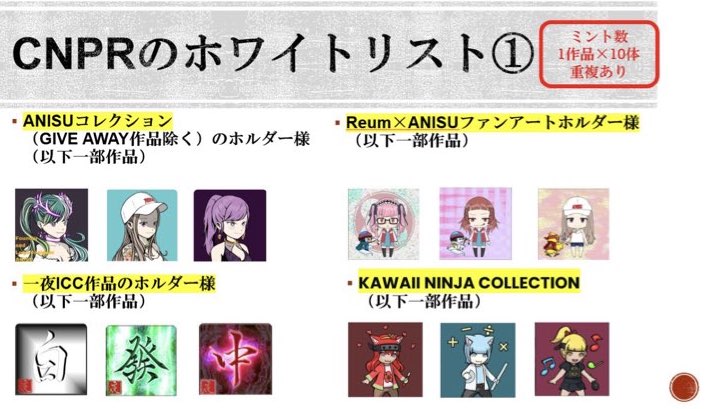Click the green-haired ANISU character image
Image resolution: width=710 pixels, height=409 pixels.
(x=51, y=225)
